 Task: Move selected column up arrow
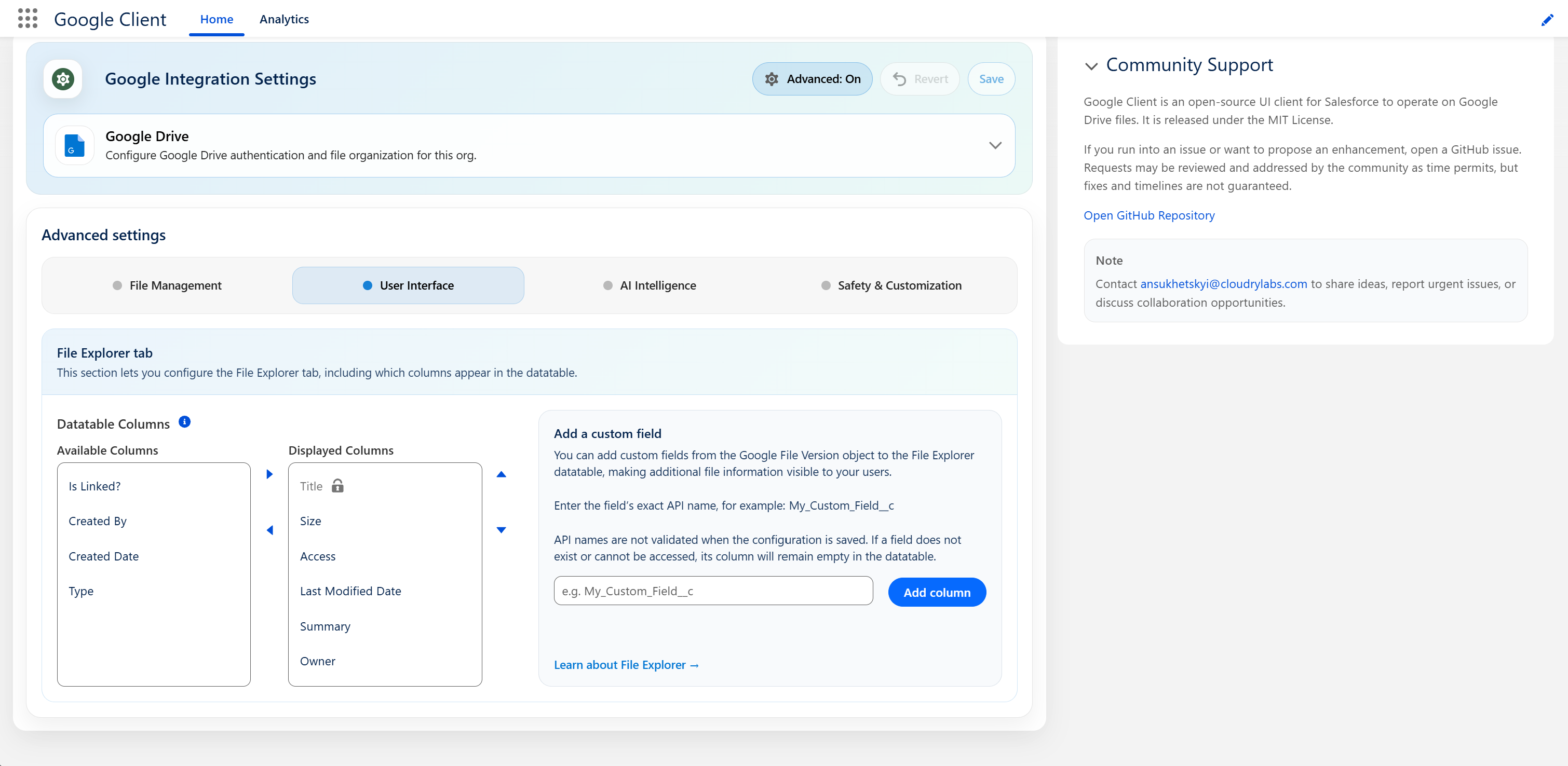[501, 474]
